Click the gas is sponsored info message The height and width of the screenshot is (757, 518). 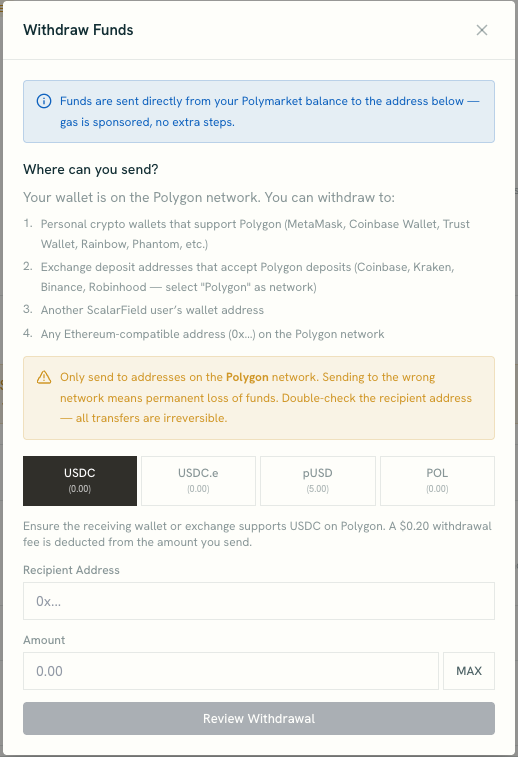coord(269,112)
